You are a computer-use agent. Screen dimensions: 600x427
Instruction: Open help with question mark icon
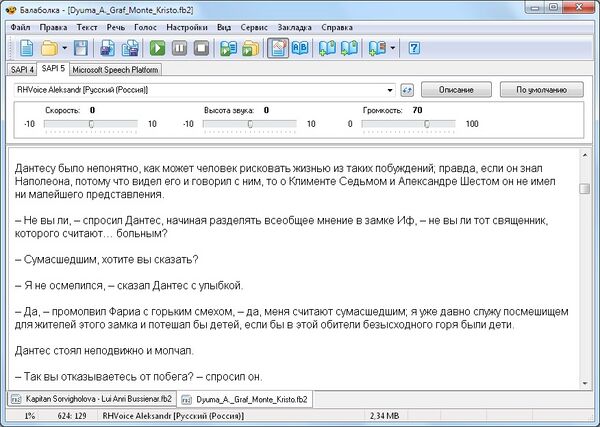click(414, 48)
